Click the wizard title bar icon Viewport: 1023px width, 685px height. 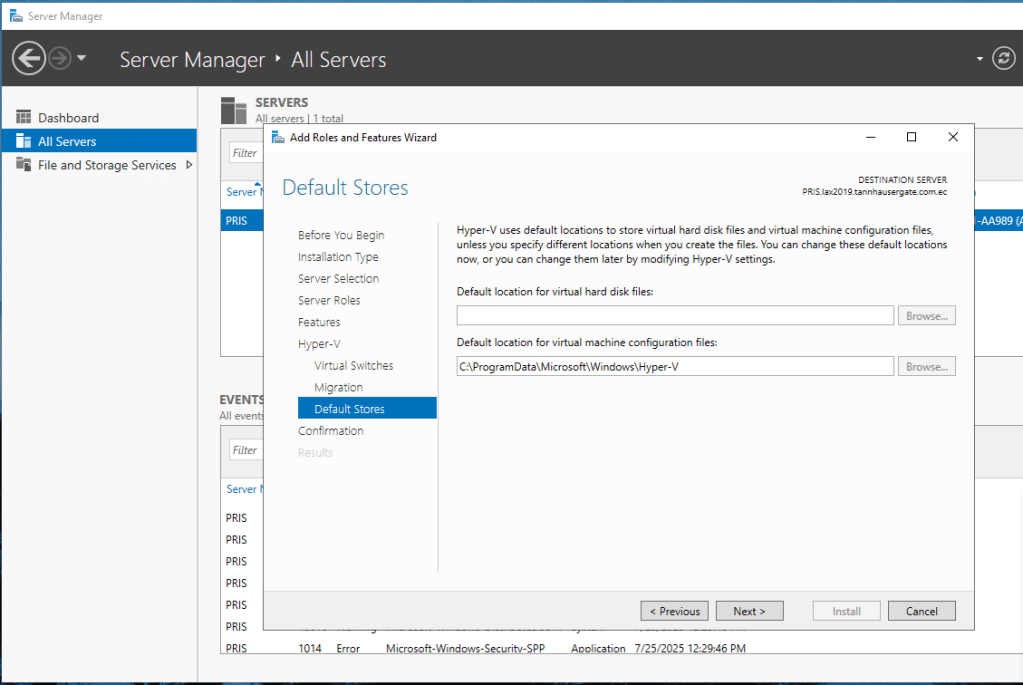tap(278, 137)
